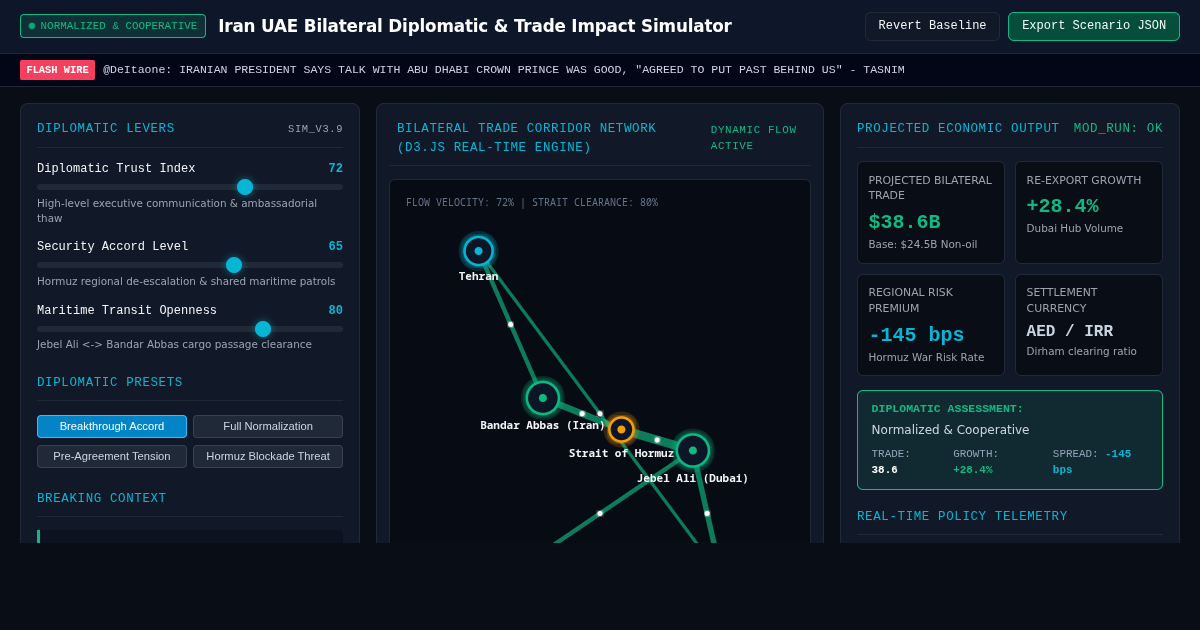Image resolution: width=1200 pixels, height=630 pixels.
Task: Click the Diplomatic Presets heading
Action: coord(110,383)
